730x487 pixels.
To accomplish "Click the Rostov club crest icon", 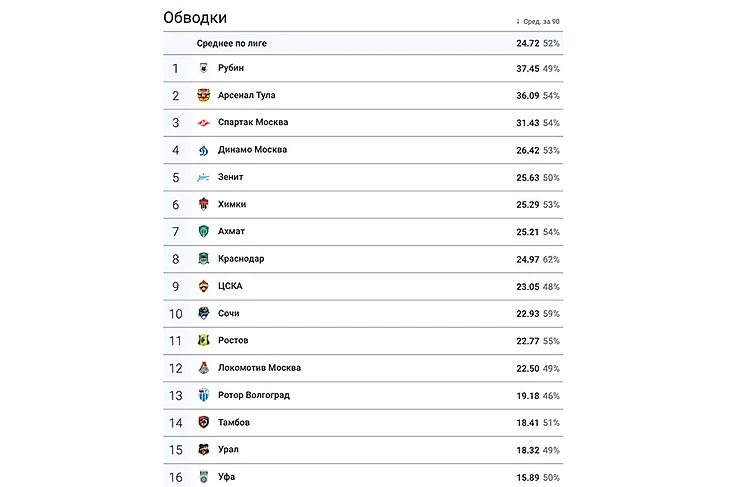I will (203, 341).
